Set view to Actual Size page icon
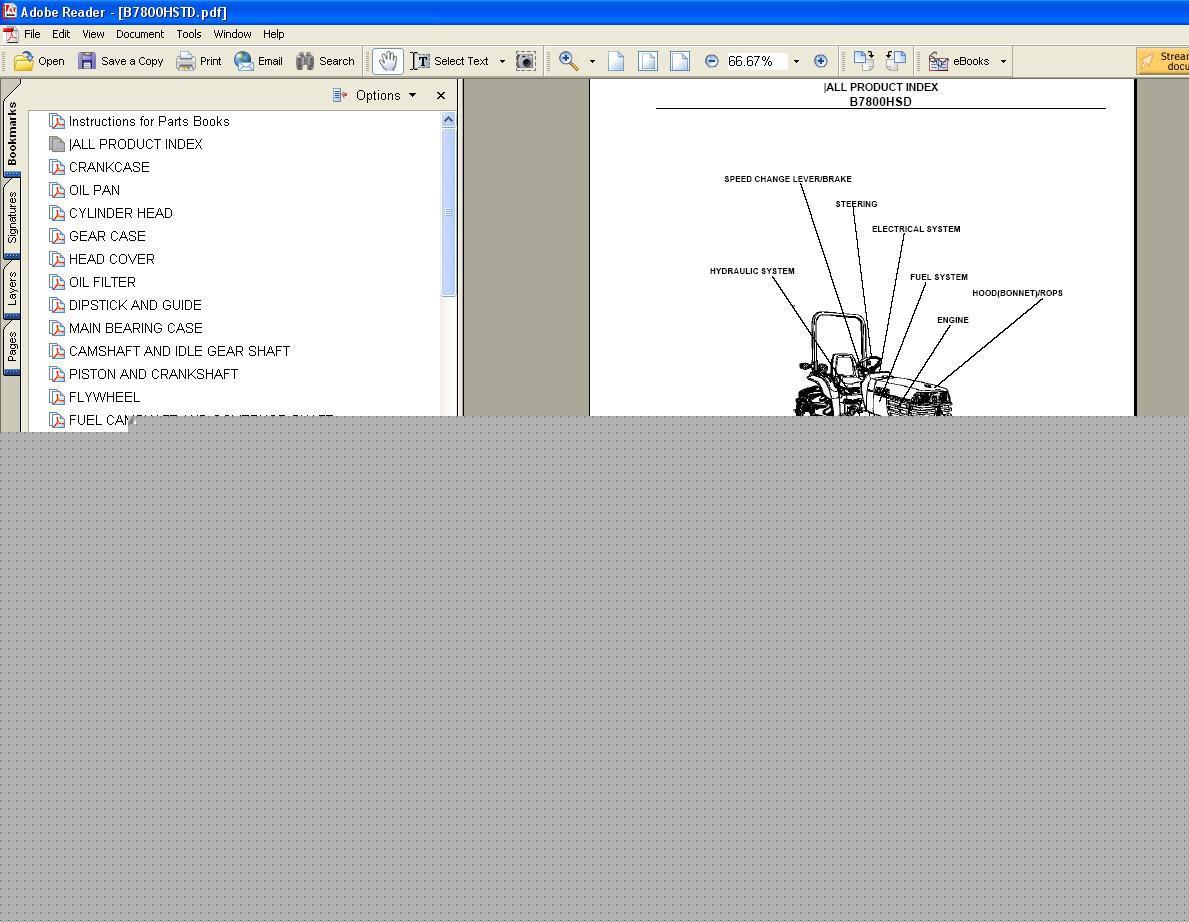Screen dimensions: 1189x922 (616, 61)
